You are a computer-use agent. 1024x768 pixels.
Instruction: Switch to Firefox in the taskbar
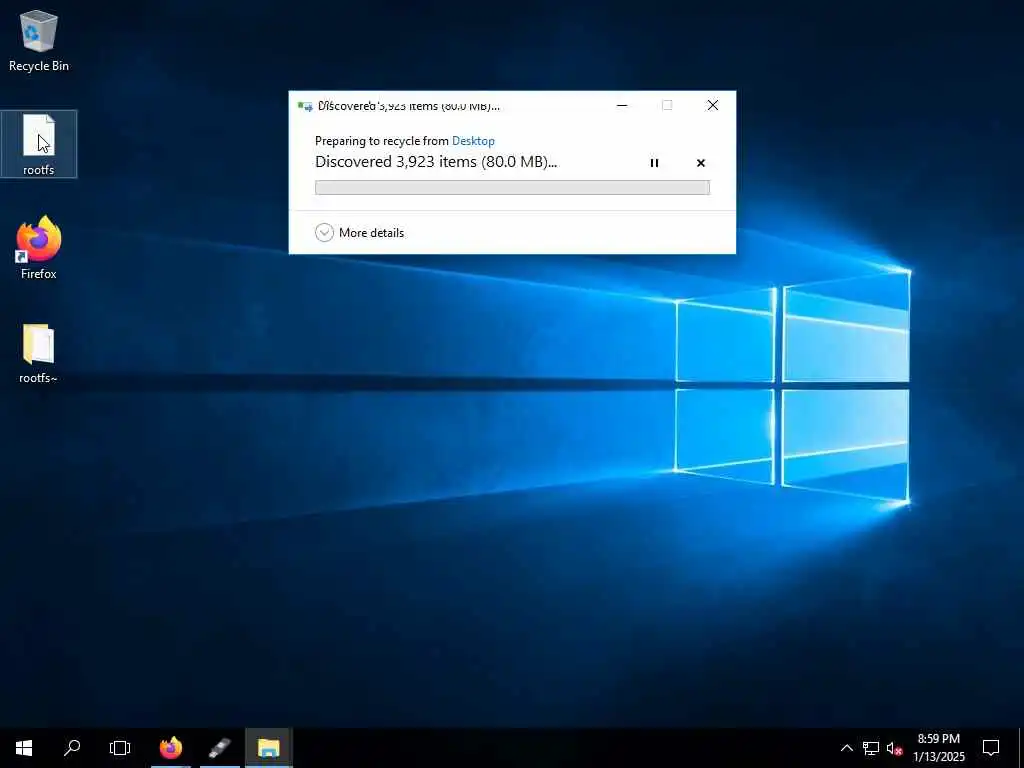click(x=171, y=748)
